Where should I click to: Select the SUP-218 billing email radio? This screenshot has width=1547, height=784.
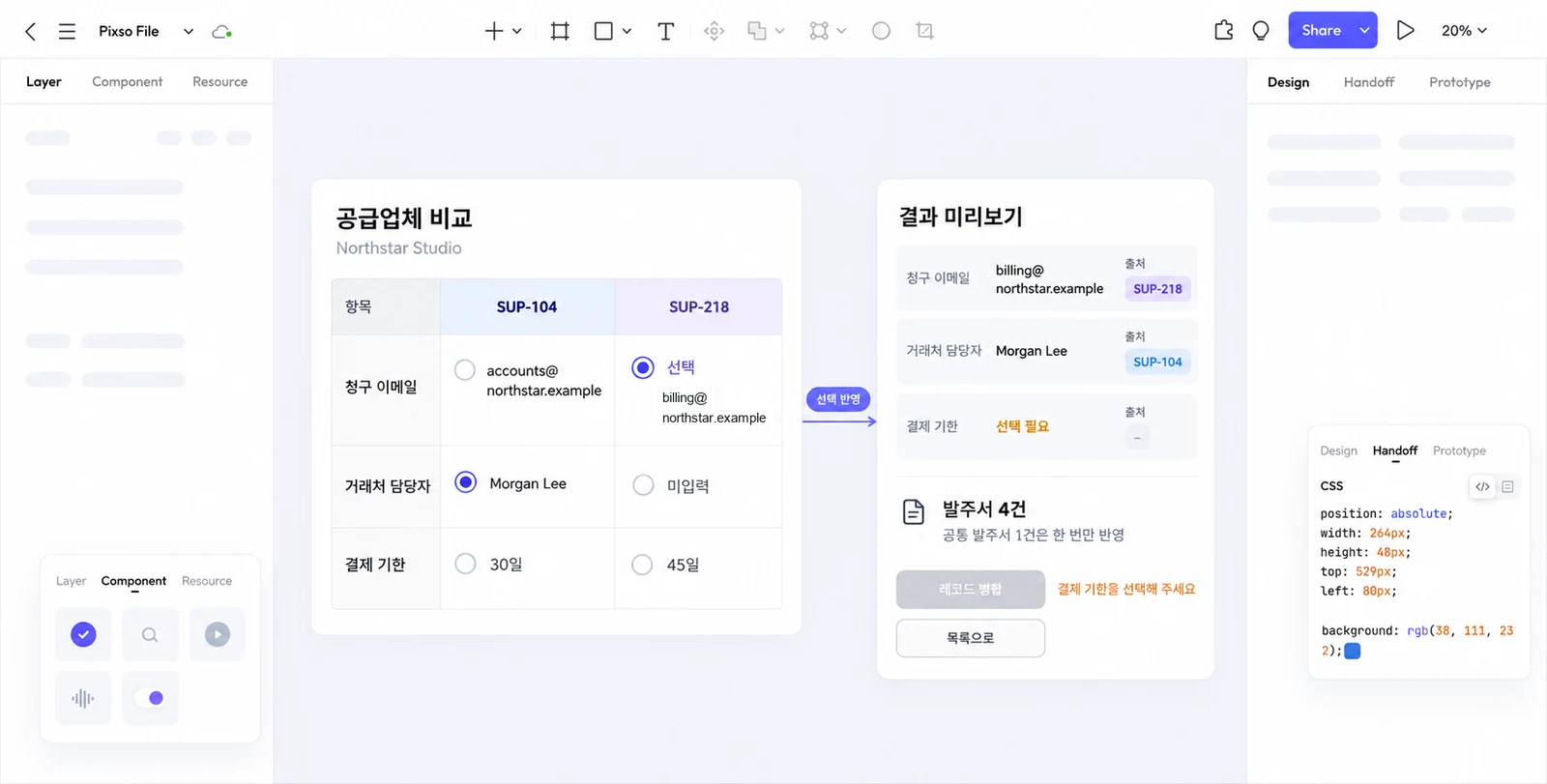click(643, 367)
